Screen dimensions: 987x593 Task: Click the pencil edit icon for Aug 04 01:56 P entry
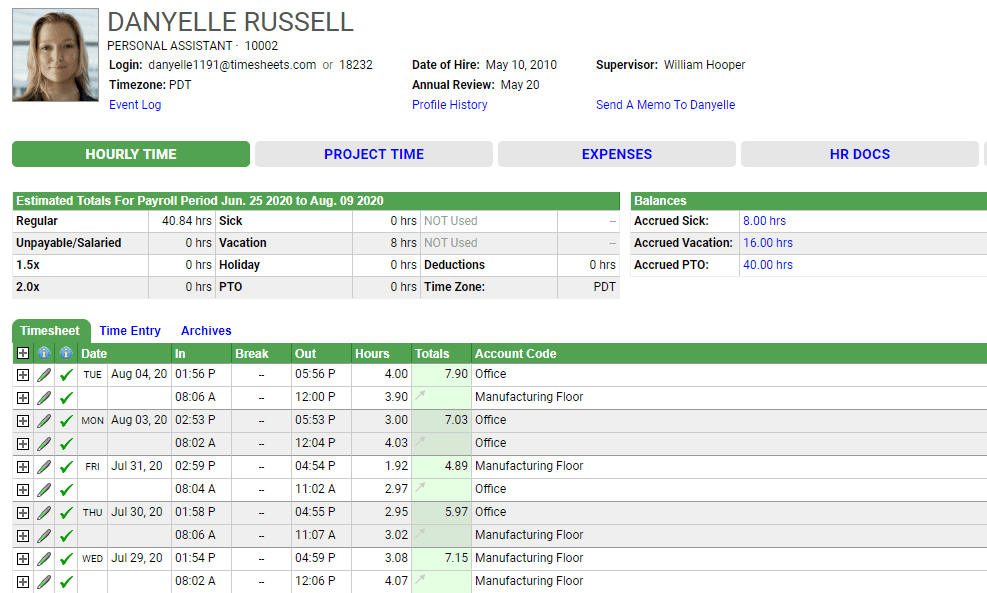pos(44,374)
